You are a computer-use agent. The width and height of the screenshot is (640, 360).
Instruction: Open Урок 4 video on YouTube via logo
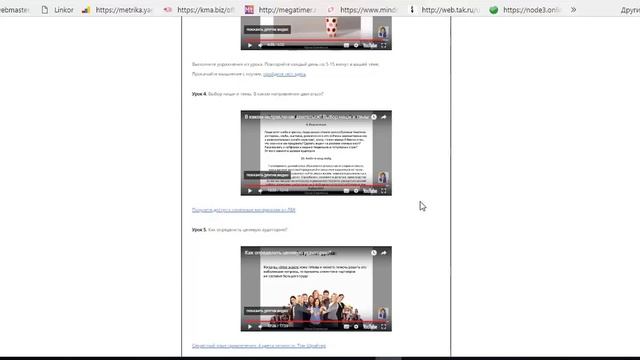[370, 191]
